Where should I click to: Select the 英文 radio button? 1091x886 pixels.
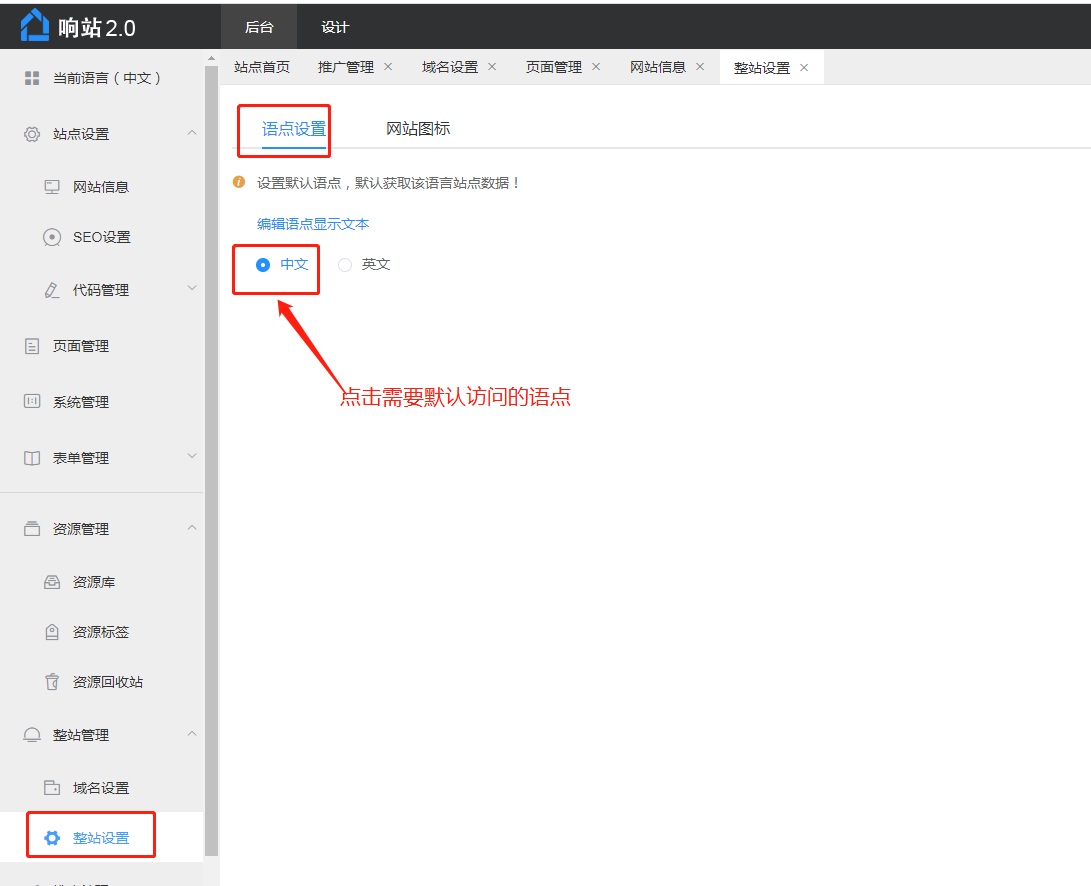(345, 265)
